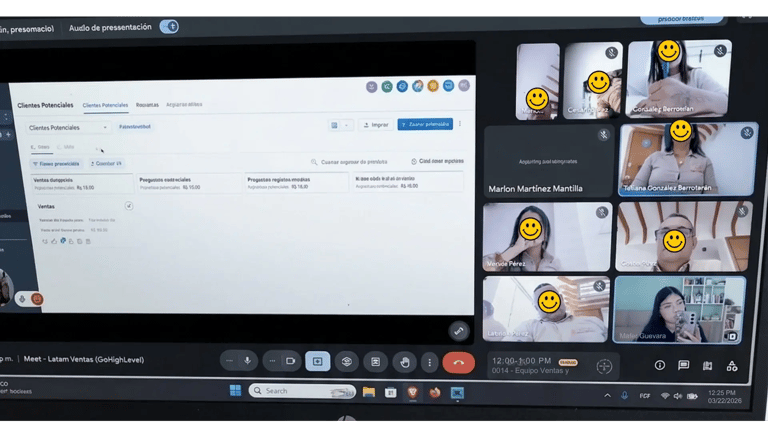This screenshot has height=431, width=768.
Task: Open the second tab after Clientes Potenciales
Action: 147,105
